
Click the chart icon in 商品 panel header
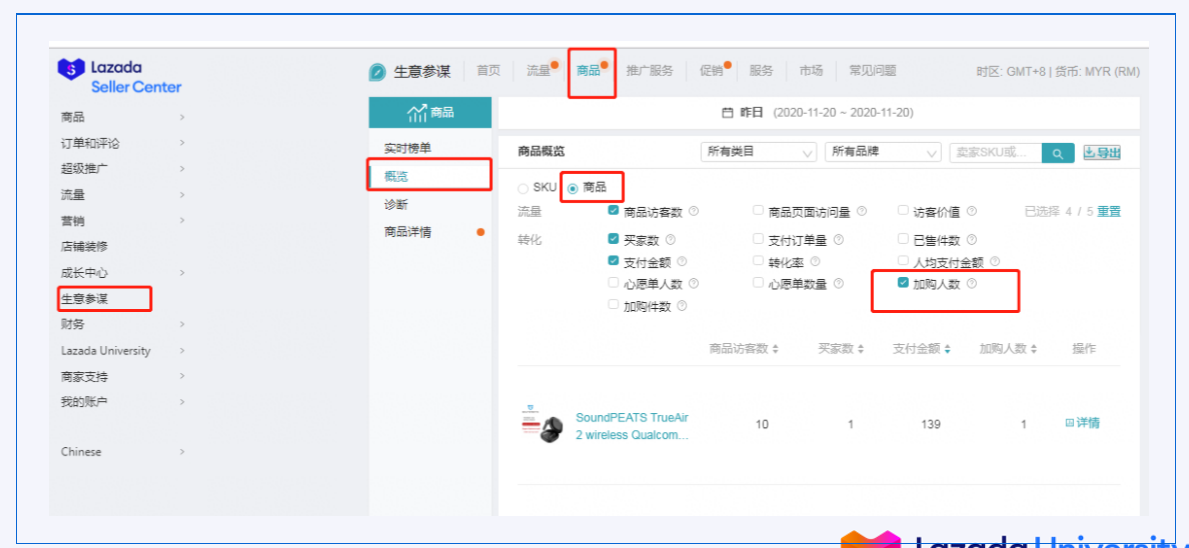(x=417, y=113)
